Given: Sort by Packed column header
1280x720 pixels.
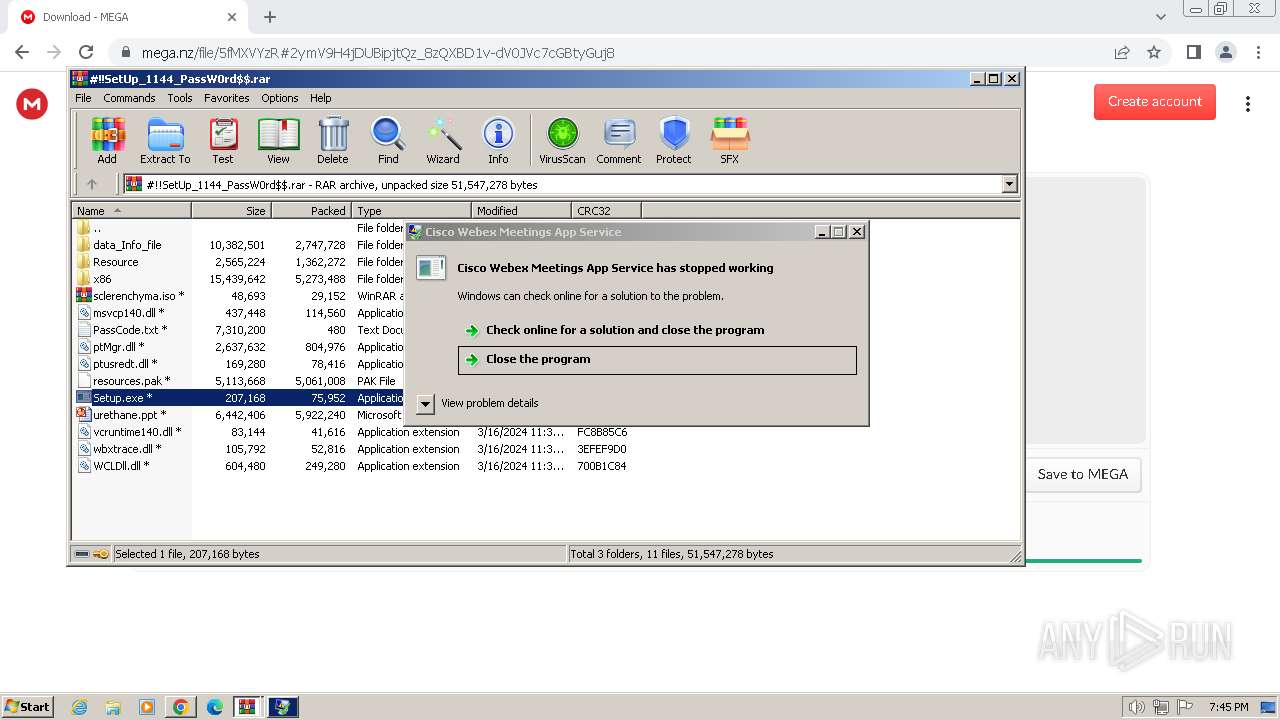Looking at the screenshot, I should (311, 210).
